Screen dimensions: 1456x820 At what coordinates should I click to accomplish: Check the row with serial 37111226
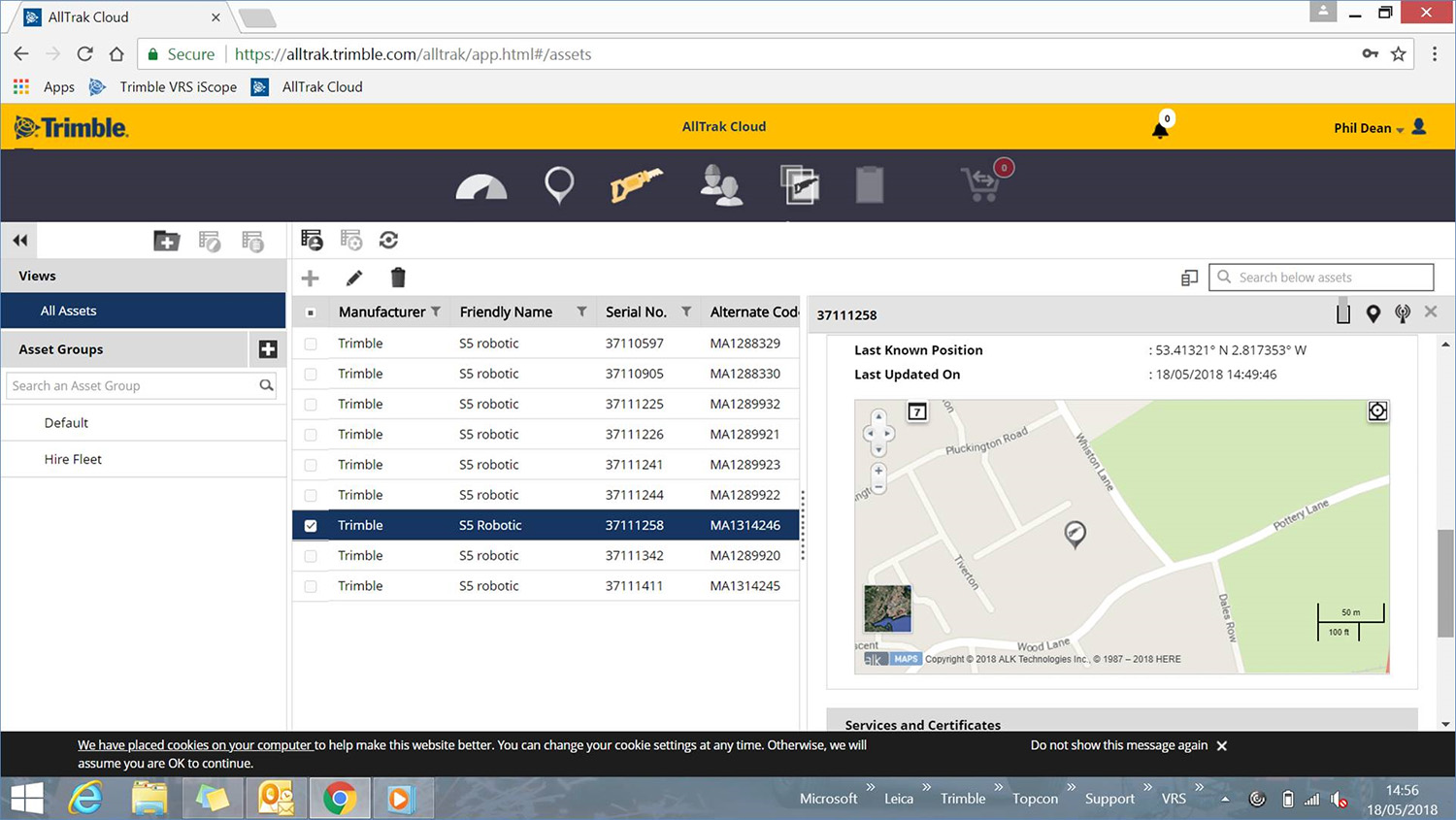point(311,435)
